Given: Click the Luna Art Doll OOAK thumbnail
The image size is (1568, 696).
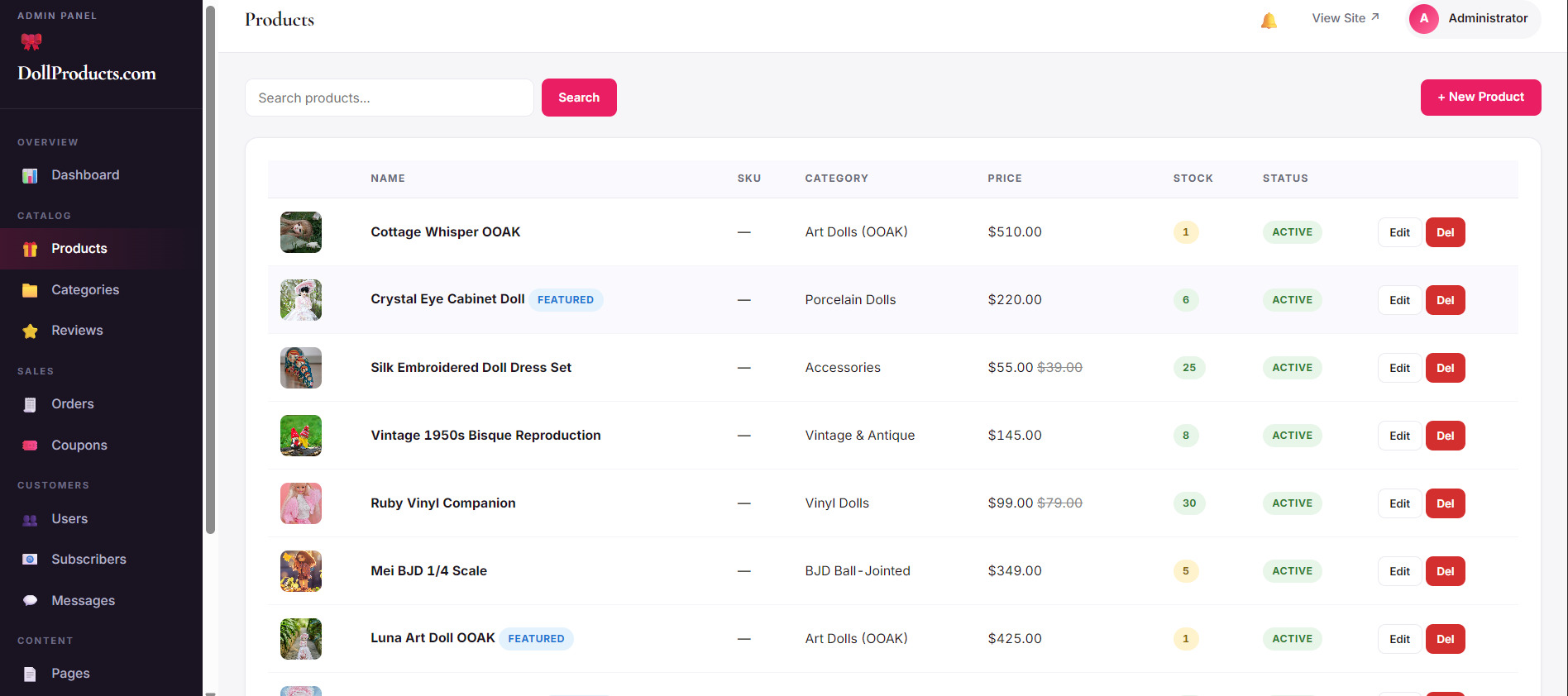Looking at the screenshot, I should pos(301,639).
